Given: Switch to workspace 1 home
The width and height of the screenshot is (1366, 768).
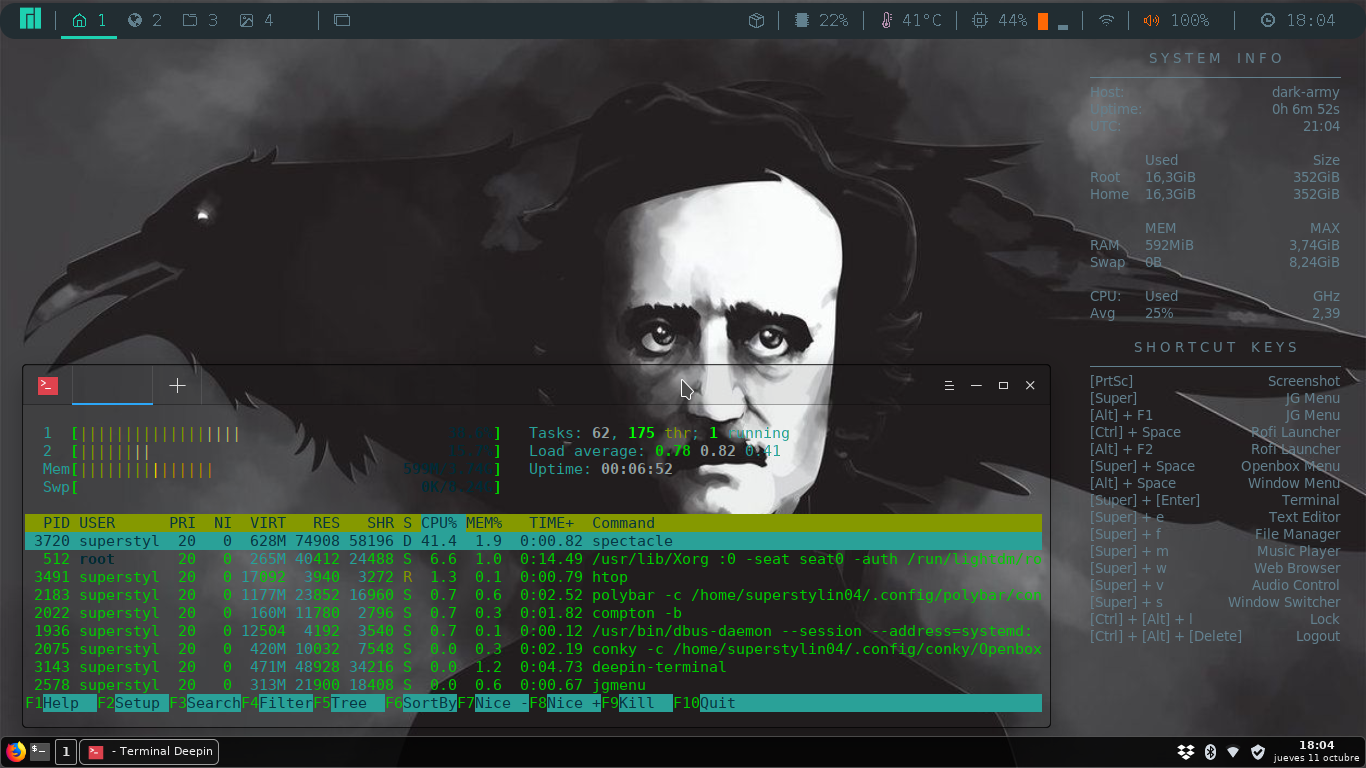Looking at the screenshot, I should (89, 20).
